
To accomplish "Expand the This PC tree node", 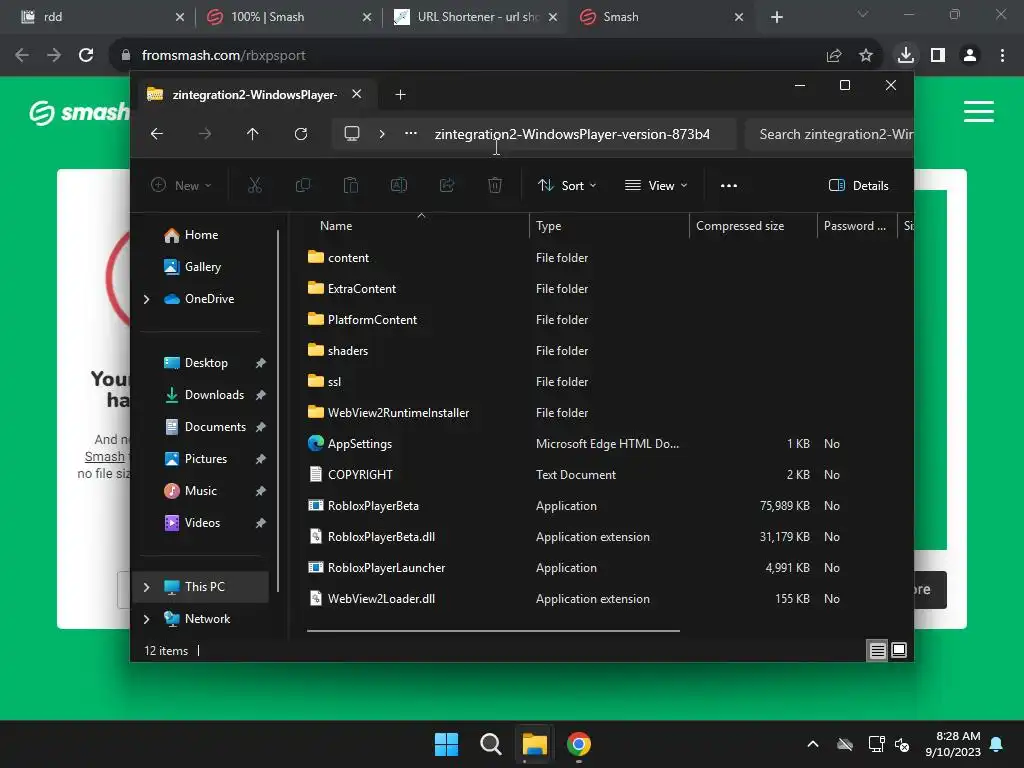I will (146, 587).
